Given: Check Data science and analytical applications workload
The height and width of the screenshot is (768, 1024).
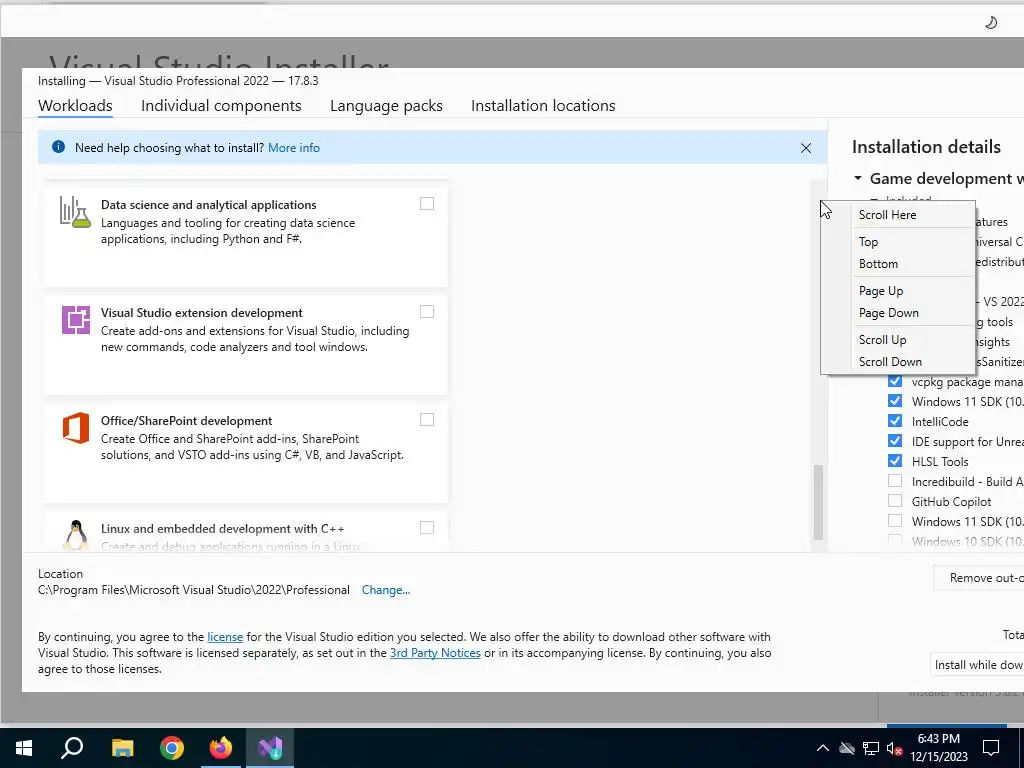Looking at the screenshot, I should (x=426, y=204).
